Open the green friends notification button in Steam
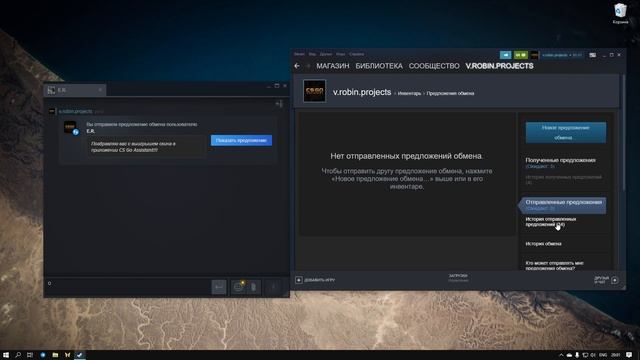 520,55
